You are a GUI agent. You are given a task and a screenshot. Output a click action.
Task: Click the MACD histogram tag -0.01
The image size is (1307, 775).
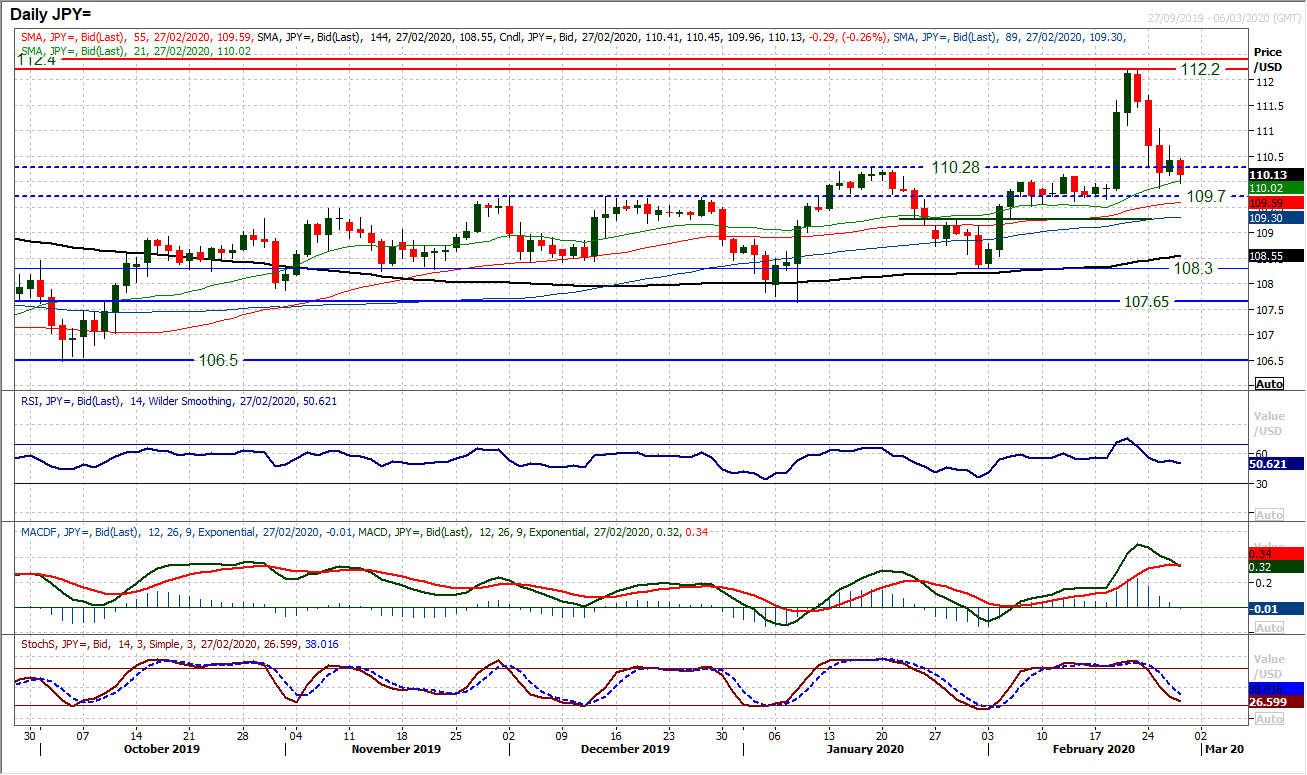click(x=1276, y=608)
